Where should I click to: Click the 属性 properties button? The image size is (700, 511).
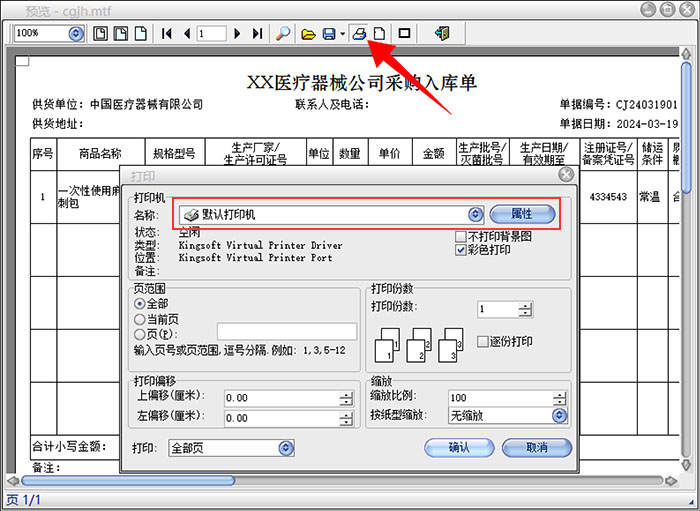point(521,214)
